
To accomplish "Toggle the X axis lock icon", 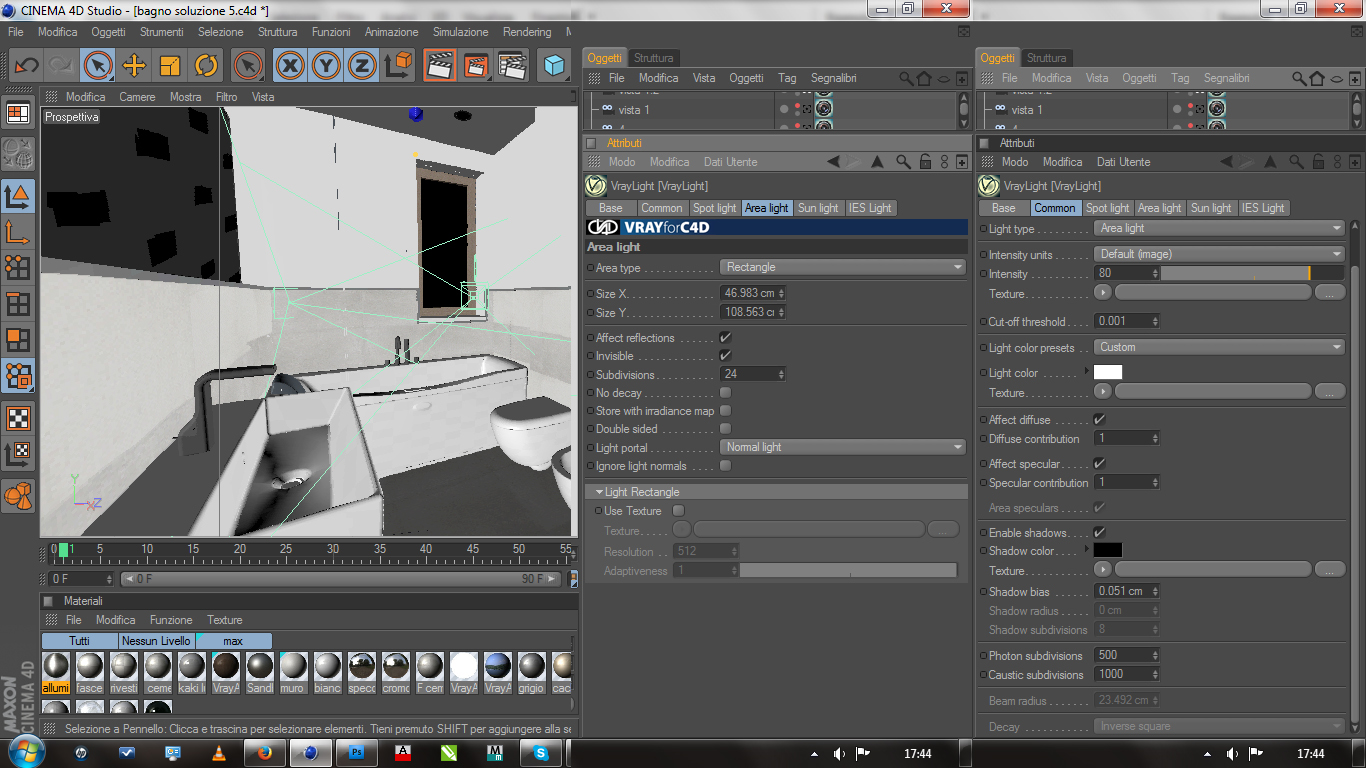I will click(x=290, y=66).
